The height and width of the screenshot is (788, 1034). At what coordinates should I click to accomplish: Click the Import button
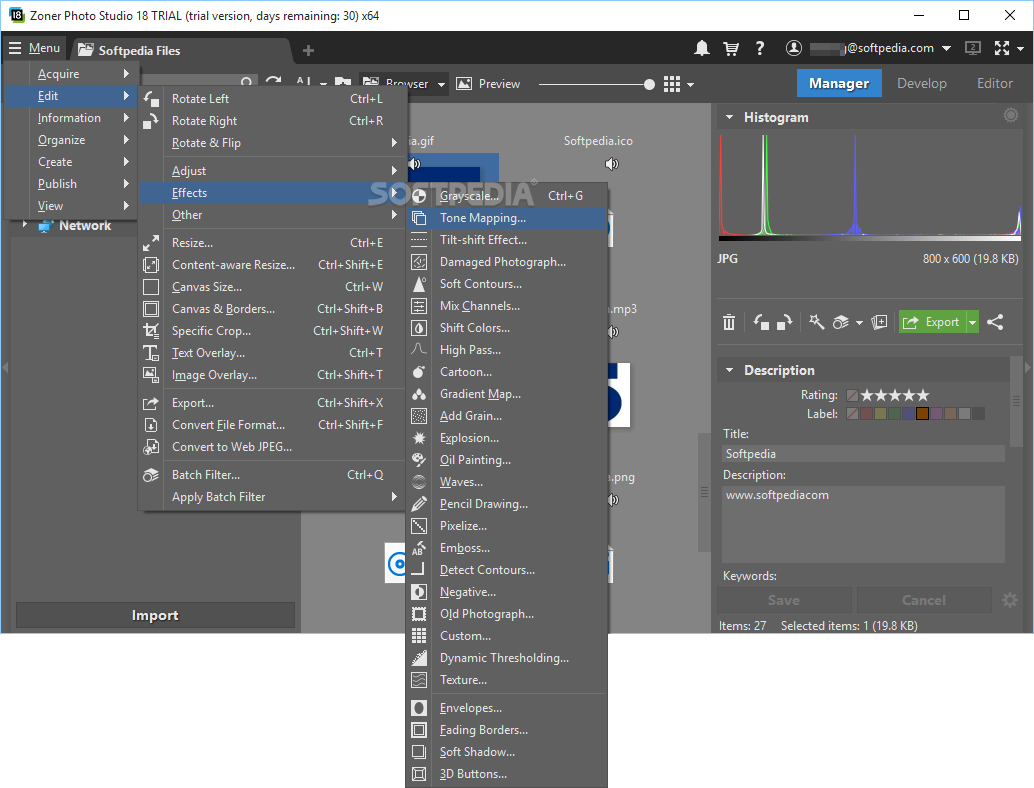point(155,615)
